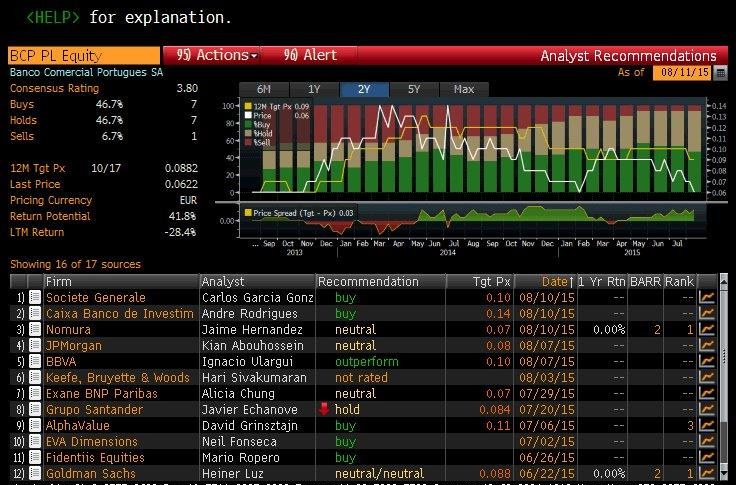Select the 2Y chart range tab
The width and height of the screenshot is (736, 485).
[364, 89]
